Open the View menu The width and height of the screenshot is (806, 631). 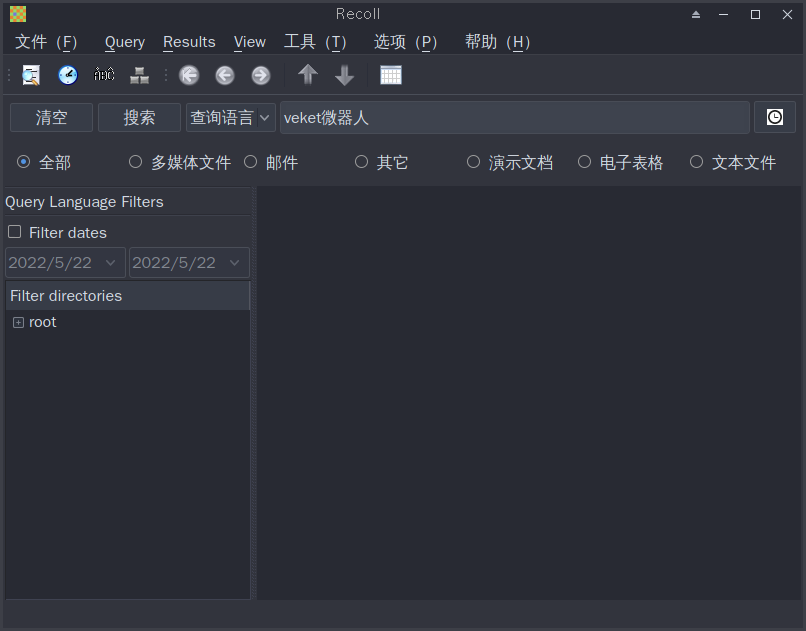tap(250, 42)
